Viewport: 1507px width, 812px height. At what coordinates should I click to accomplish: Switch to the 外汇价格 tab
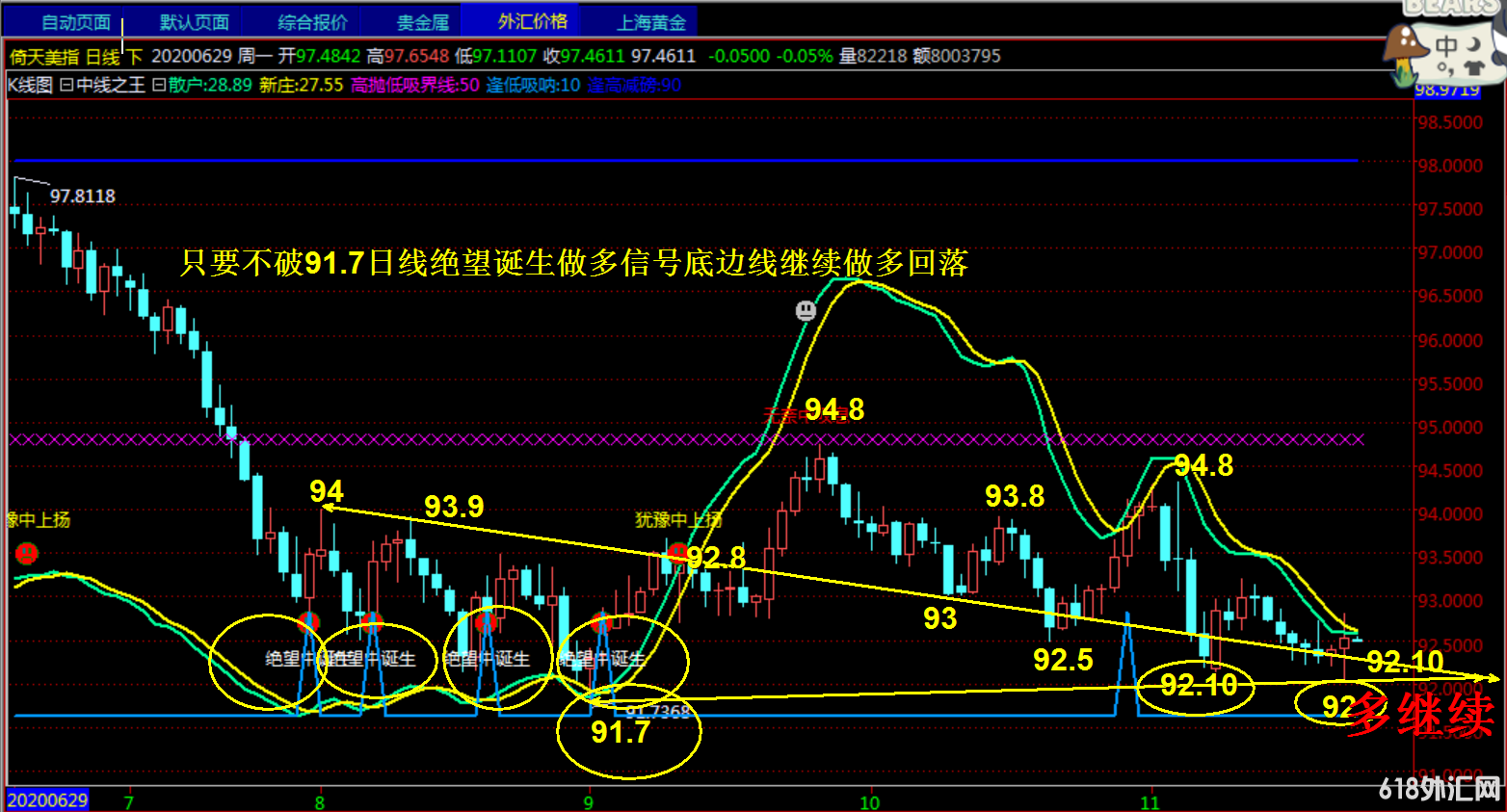pos(532,21)
